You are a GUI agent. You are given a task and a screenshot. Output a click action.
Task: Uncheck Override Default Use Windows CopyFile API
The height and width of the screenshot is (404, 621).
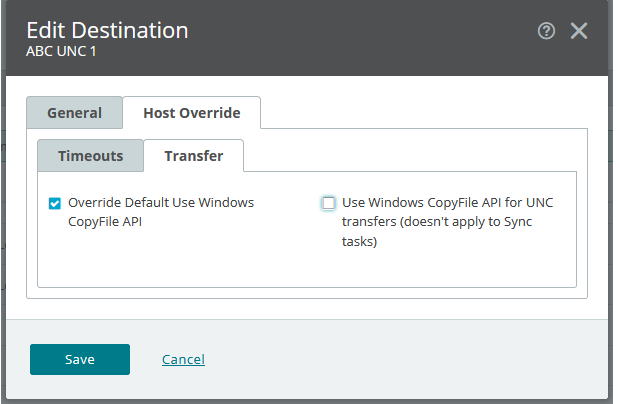click(55, 203)
